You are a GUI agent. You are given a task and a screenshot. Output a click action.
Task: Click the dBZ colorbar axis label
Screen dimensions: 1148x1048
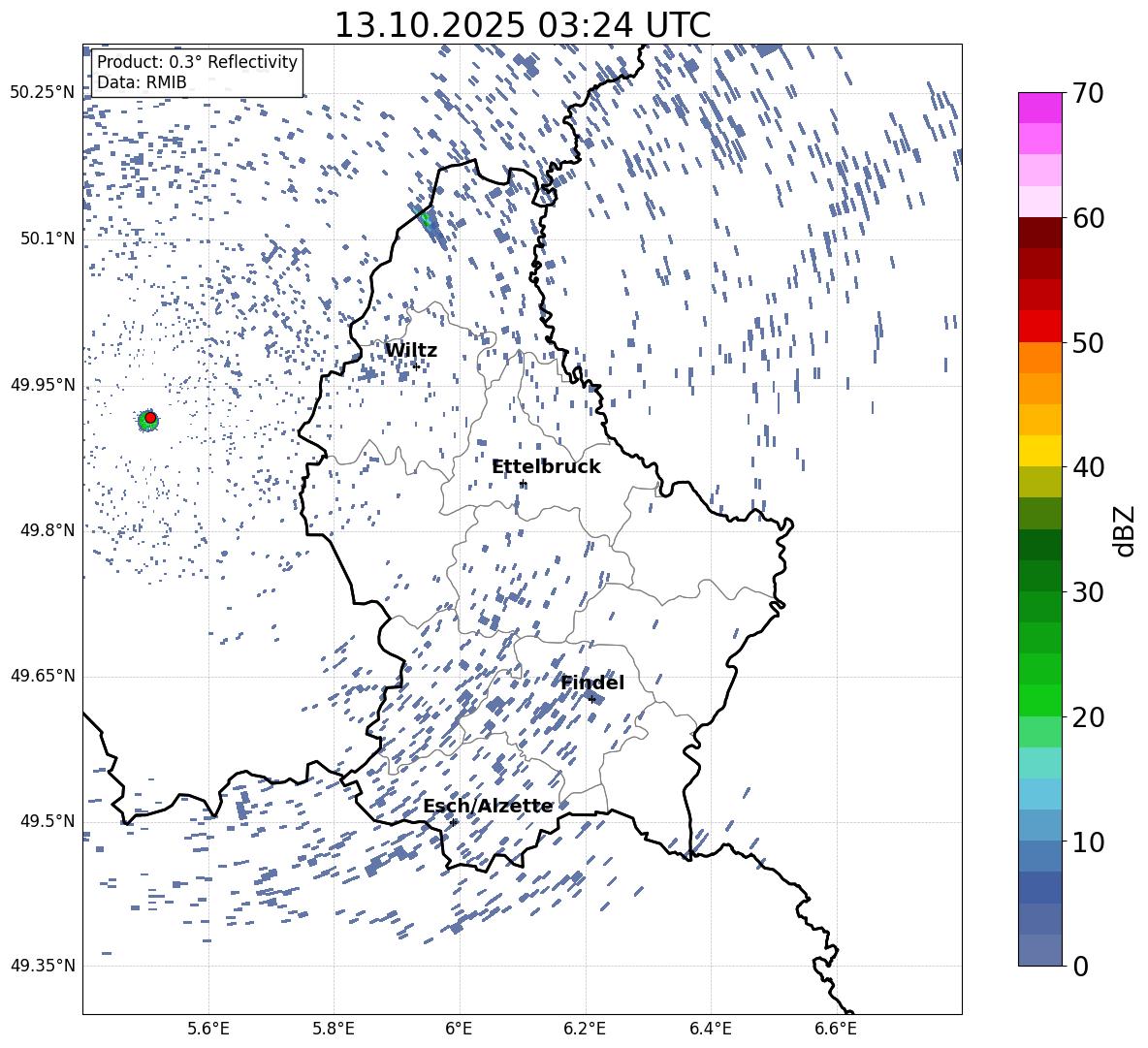tap(1126, 530)
